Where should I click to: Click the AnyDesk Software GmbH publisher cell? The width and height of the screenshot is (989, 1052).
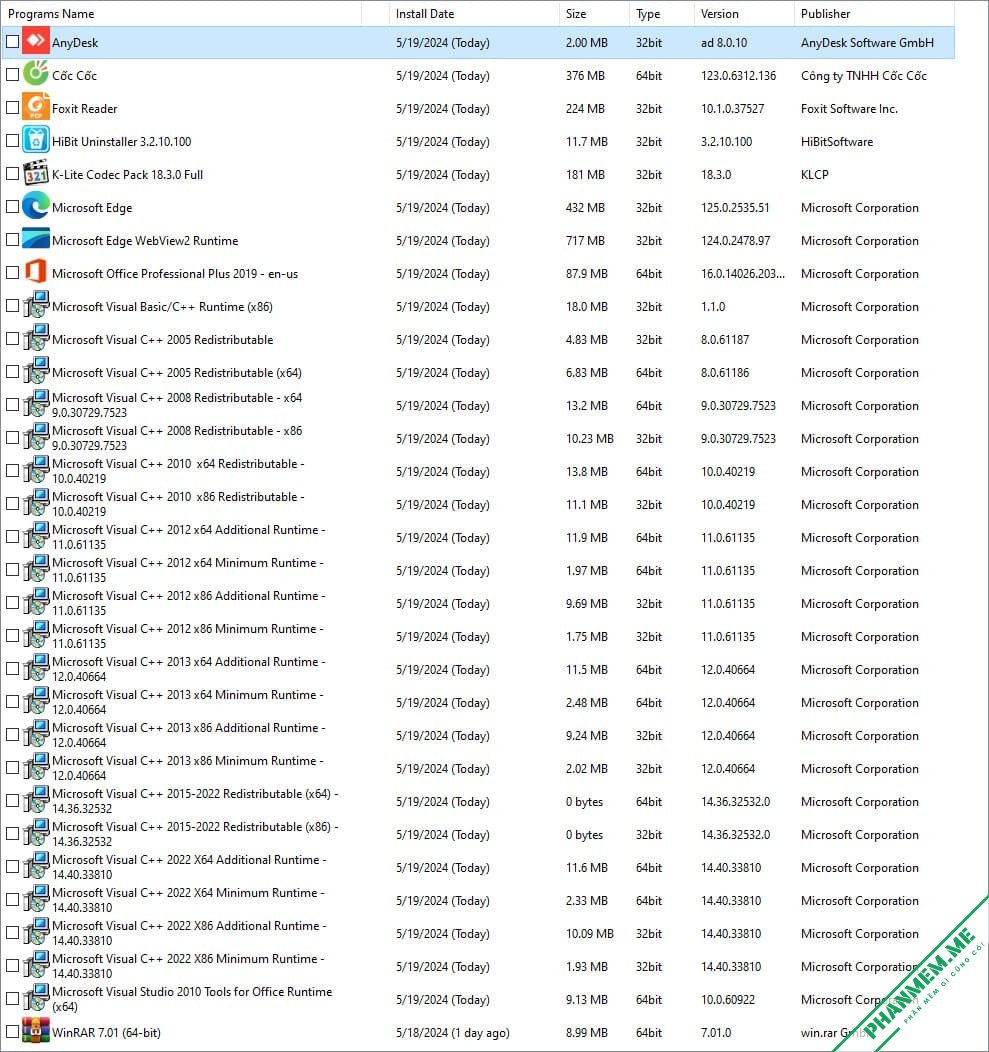point(867,42)
